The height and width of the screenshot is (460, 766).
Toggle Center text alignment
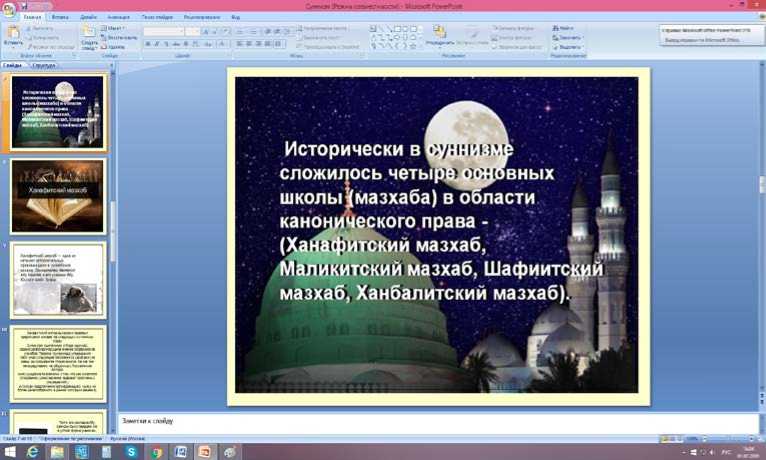(249, 44)
